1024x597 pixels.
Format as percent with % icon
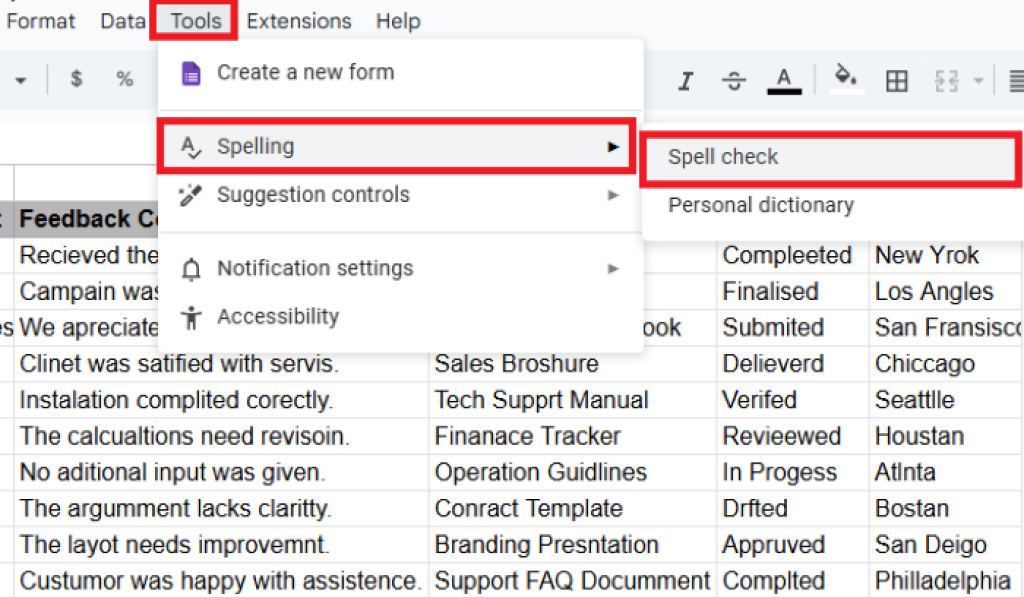[x=125, y=80]
